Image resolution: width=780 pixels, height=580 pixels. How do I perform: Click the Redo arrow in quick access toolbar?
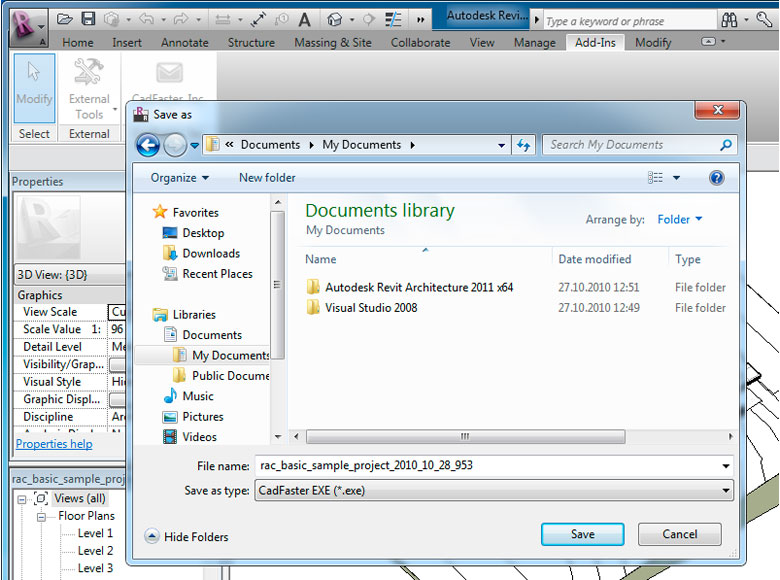click(181, 19)
